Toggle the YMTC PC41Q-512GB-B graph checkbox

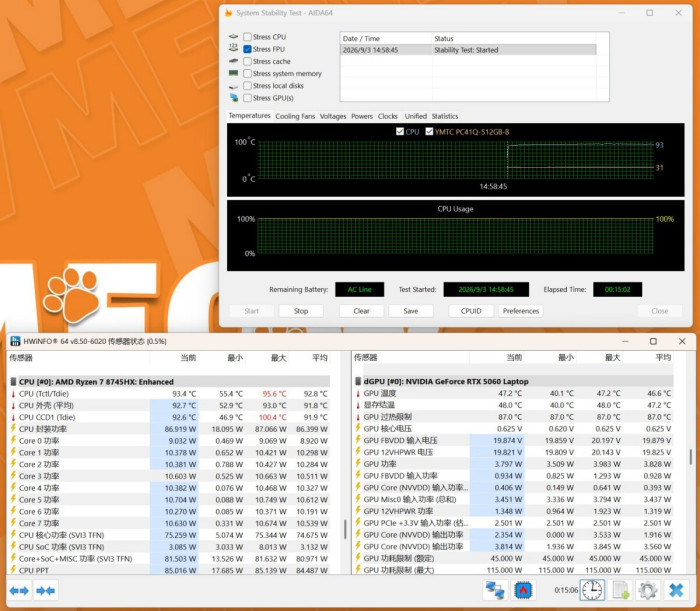429,132
